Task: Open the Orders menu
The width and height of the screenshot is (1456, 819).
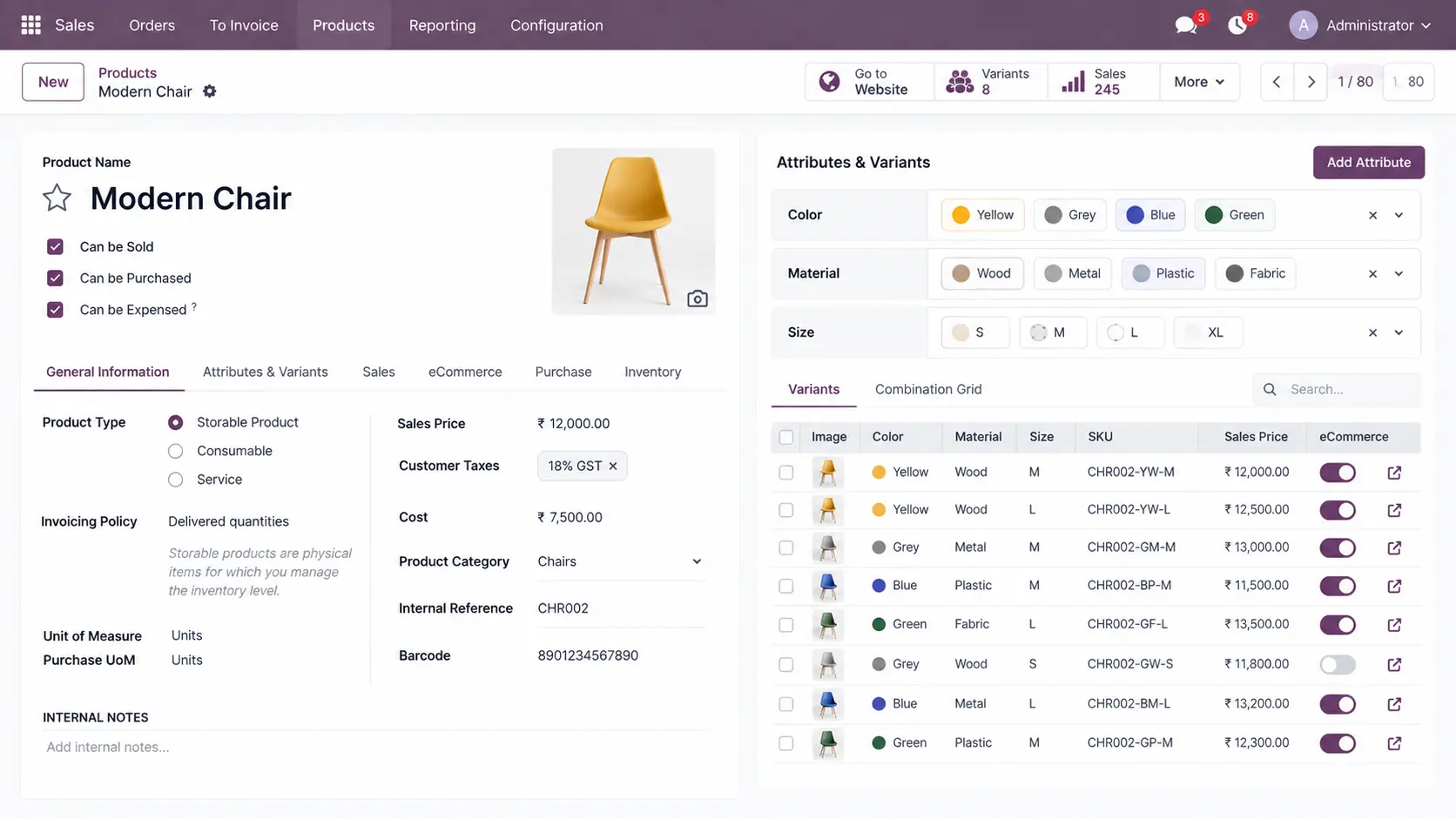Action: point(152,25)
